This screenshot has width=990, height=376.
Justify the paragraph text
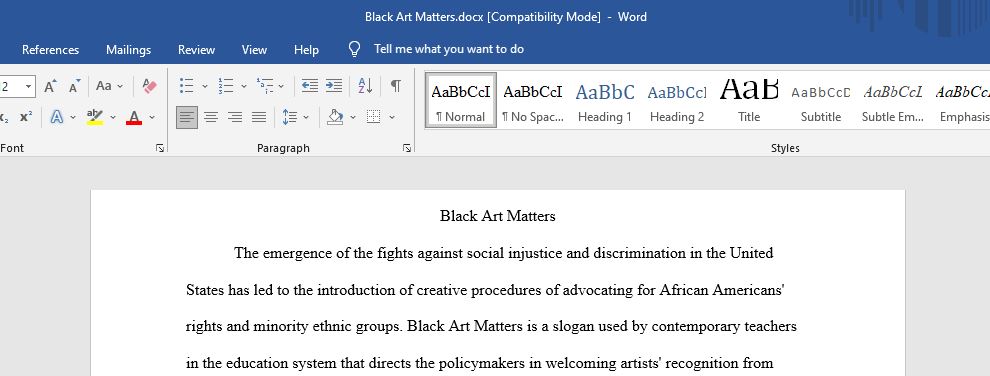259,117
